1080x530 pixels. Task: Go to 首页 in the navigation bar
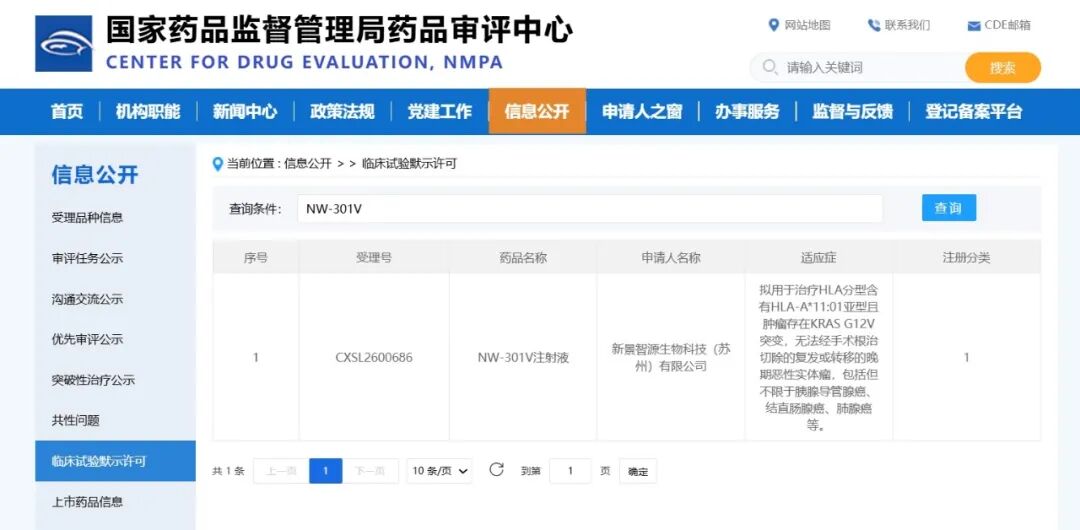click(x=67, y=112)
